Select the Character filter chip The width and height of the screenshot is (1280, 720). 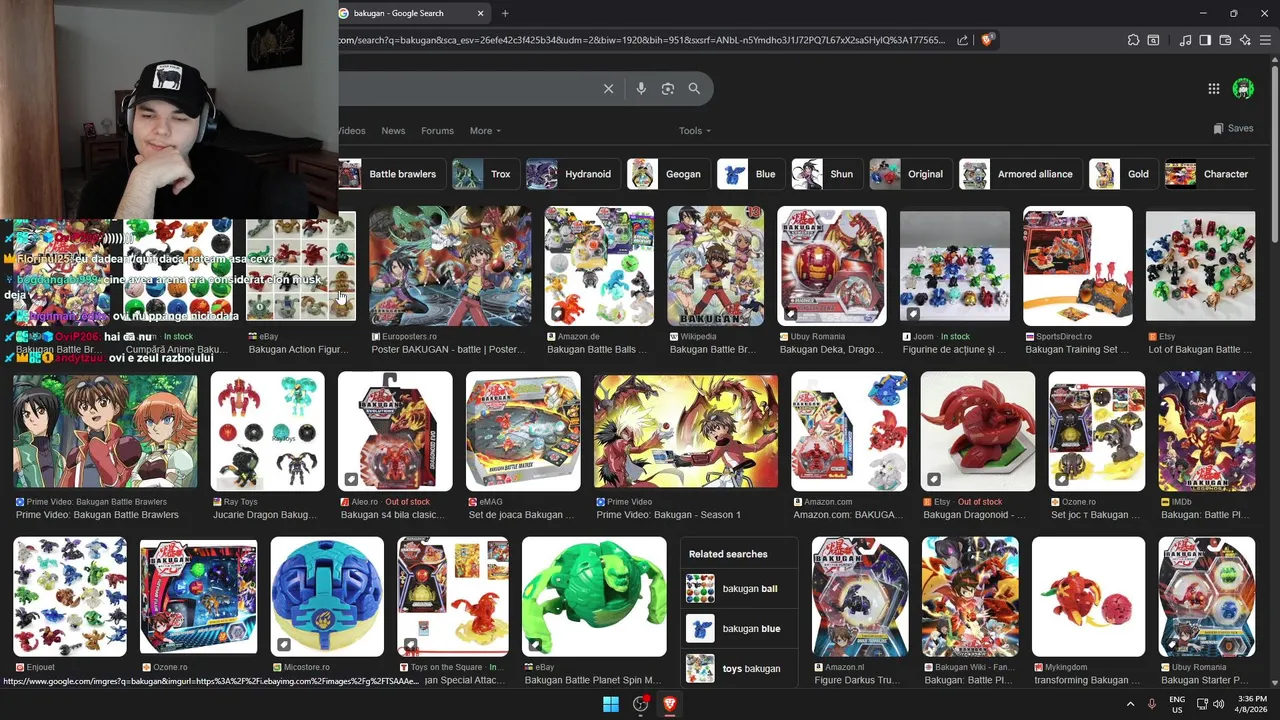[1210, 174]
